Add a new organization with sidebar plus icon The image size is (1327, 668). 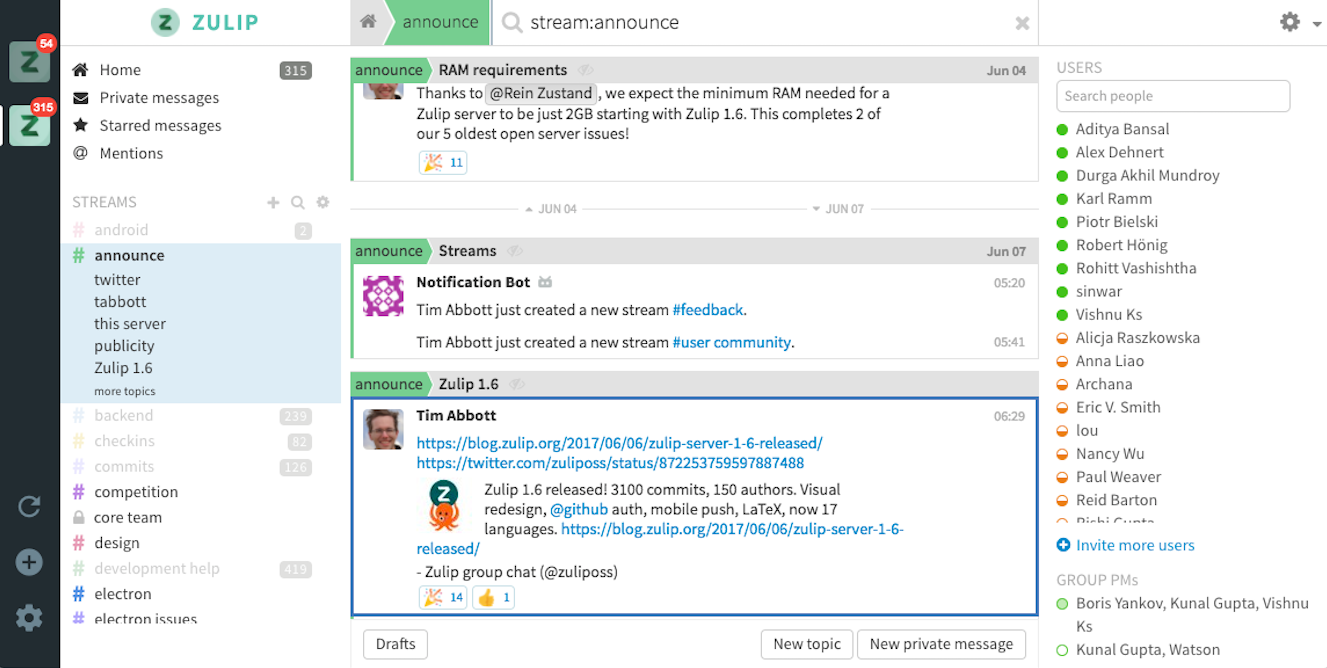pos(29,562)
